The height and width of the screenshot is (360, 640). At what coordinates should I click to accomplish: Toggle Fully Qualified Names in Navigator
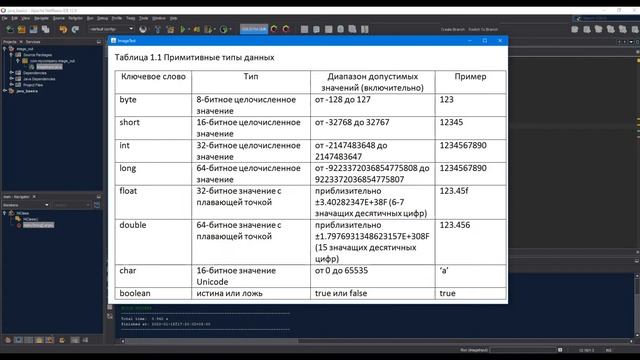(x=62, y=340)
